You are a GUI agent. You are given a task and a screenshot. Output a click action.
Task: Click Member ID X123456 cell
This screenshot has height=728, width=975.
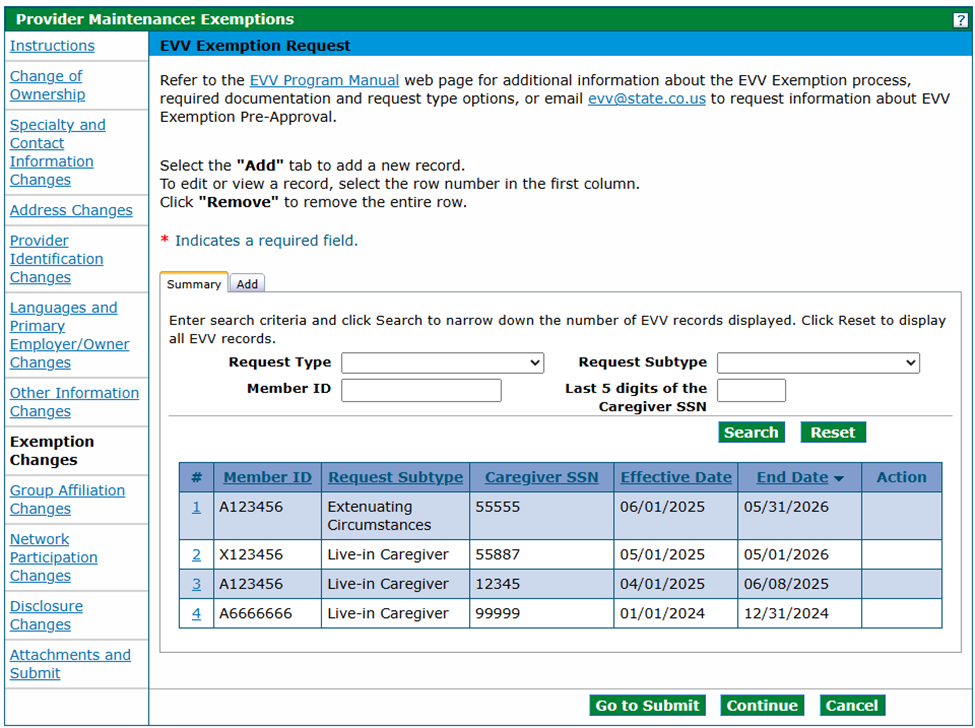[x=267, y=555]
